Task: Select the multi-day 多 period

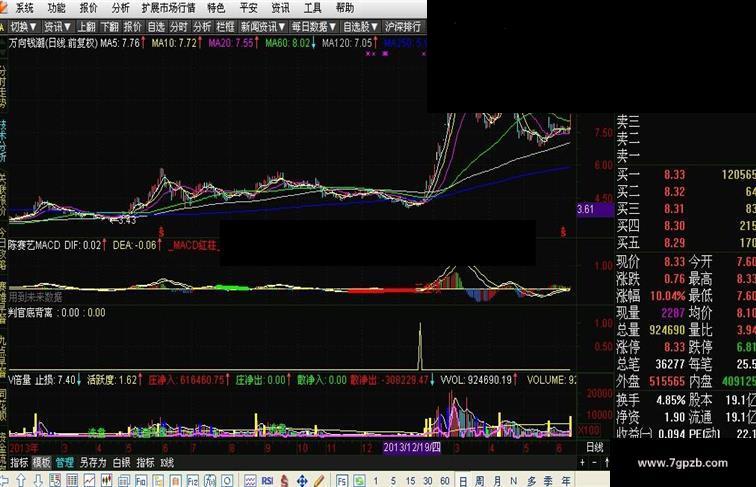Action: [531, 481]
